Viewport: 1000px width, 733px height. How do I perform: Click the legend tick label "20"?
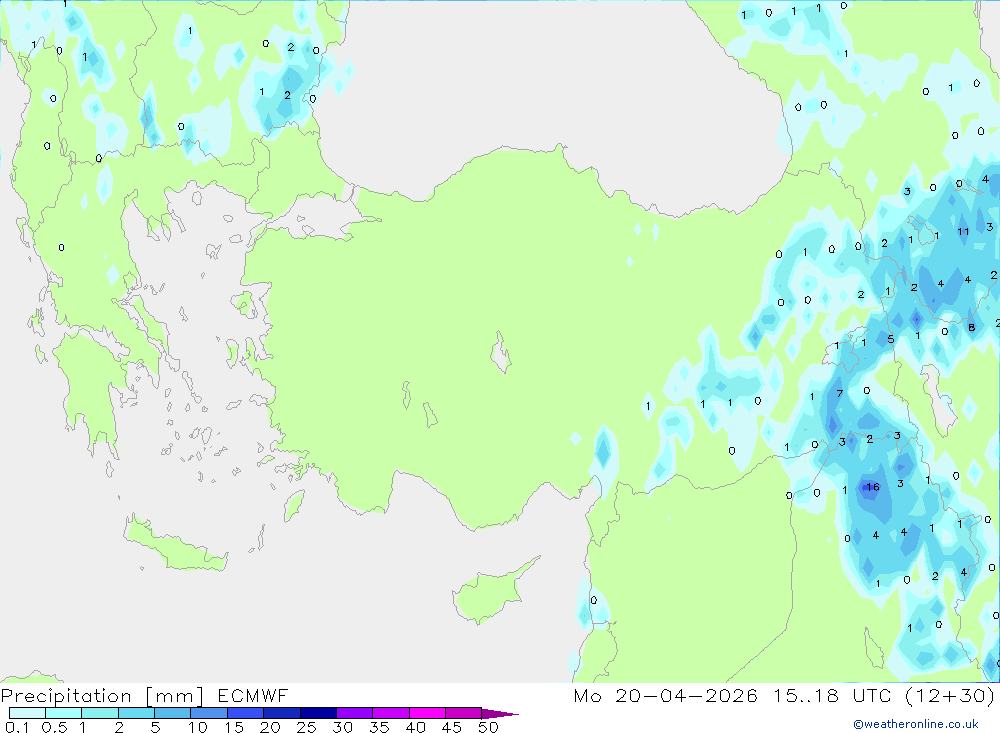tap(270, 727)
